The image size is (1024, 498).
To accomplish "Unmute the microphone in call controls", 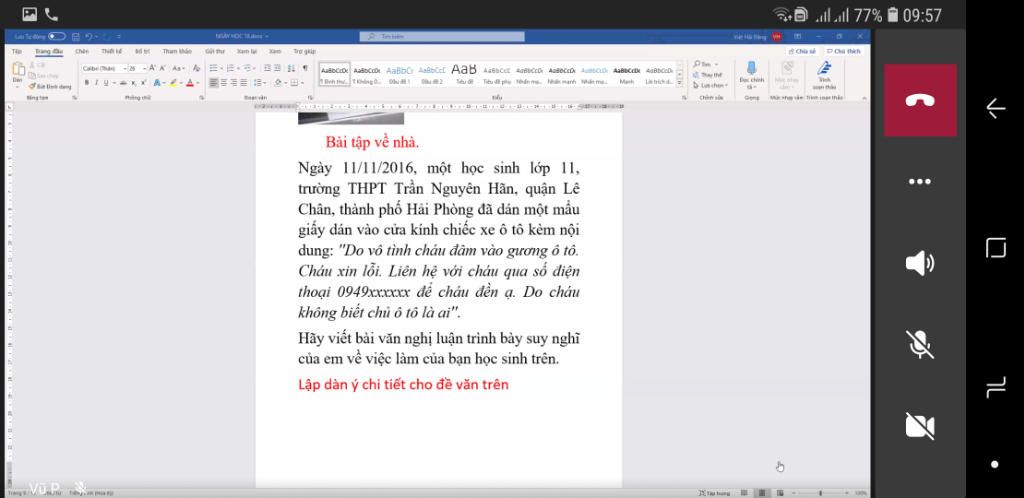I will 920,344.
